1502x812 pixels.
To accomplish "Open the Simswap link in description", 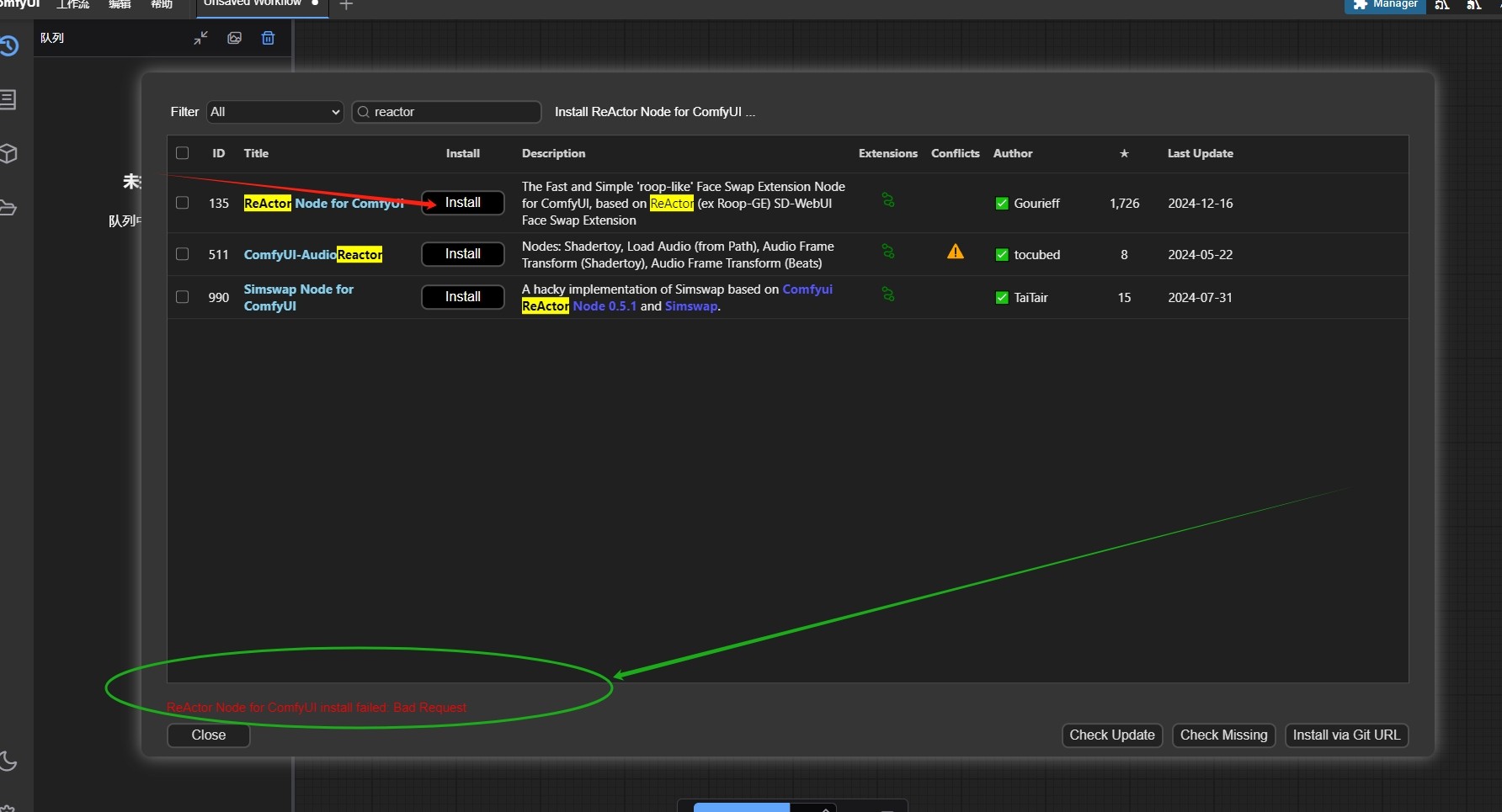I will click(x=691, y=306).
